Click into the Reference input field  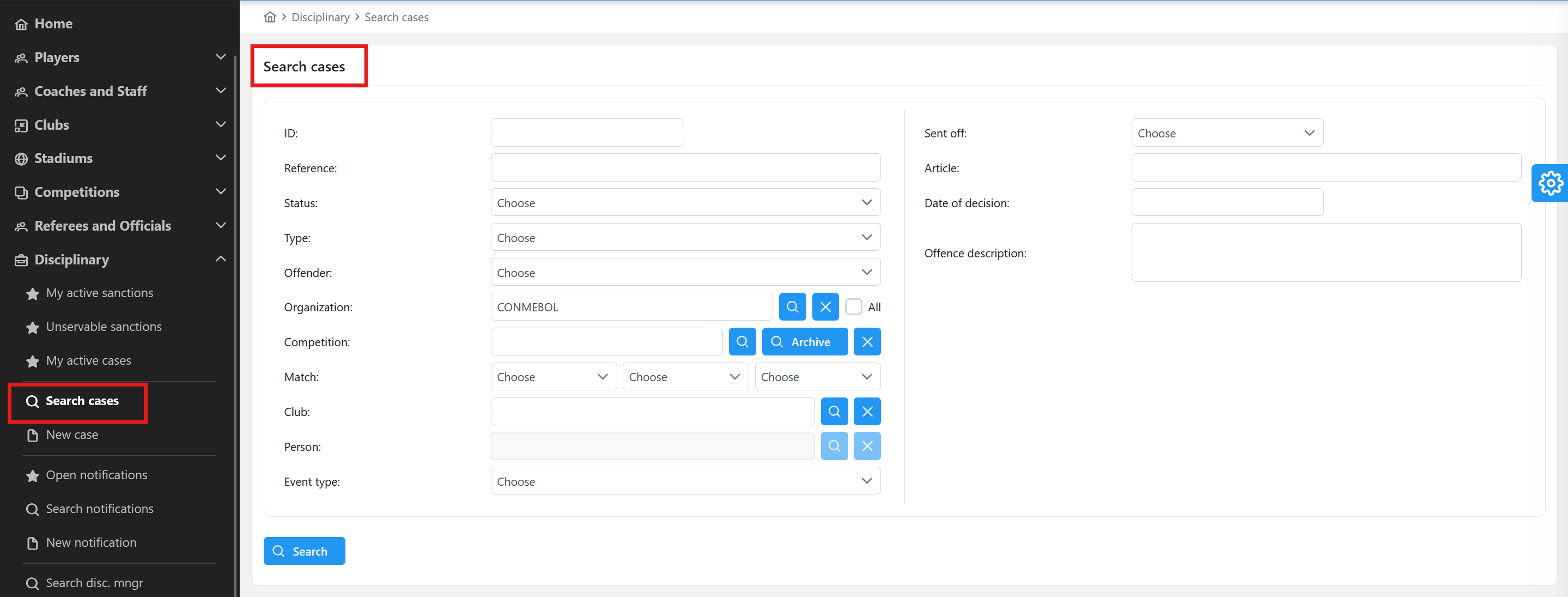685,167
